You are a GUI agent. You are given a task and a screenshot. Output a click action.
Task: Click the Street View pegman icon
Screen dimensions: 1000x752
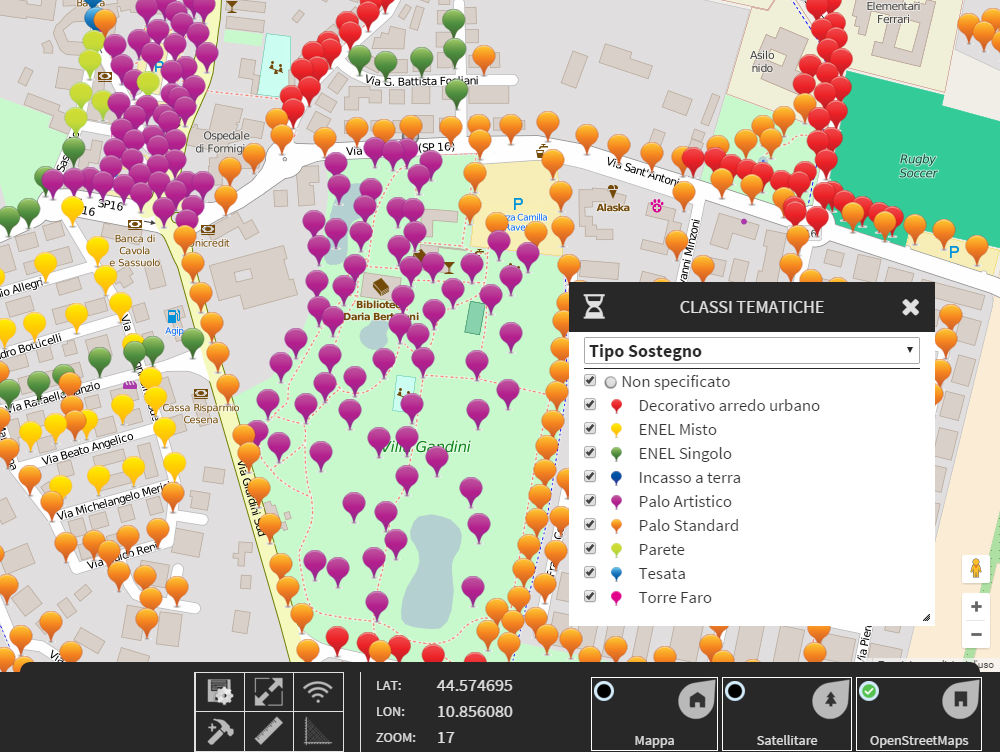coord(975,569)
